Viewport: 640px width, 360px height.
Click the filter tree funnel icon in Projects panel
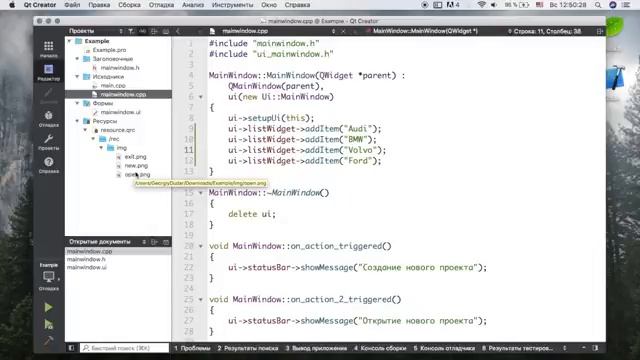(x=131, y=31)
